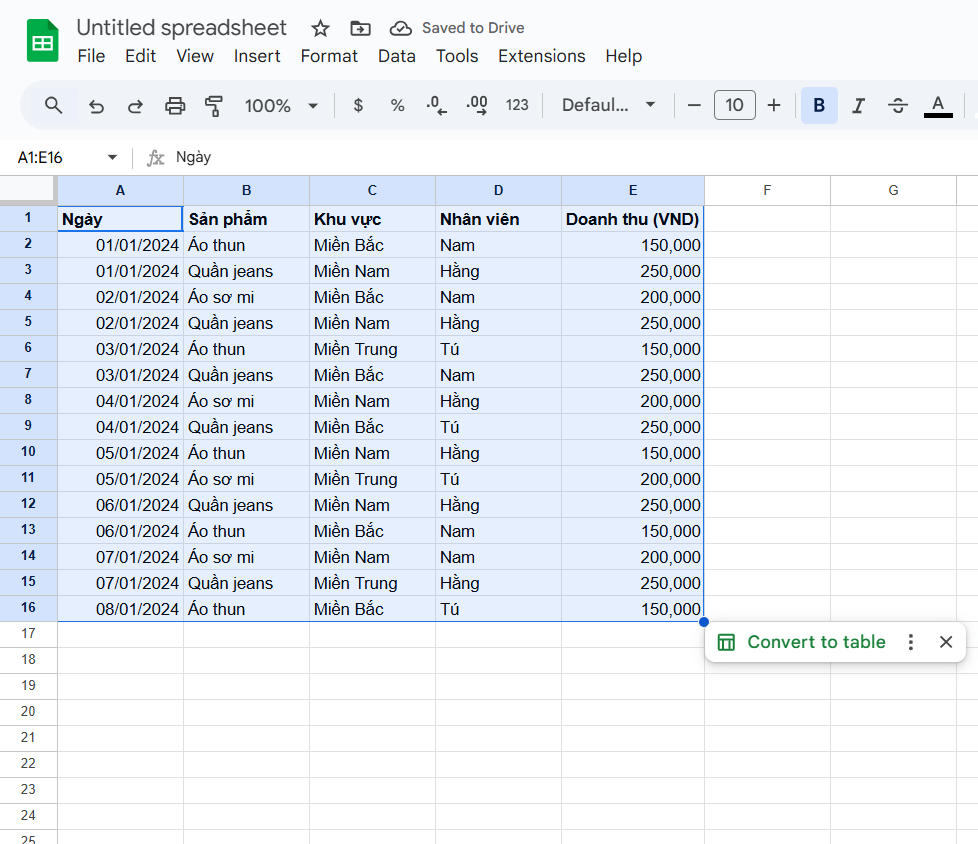
Task: Dismiss the Convert to table suggestion
Action: click(x=946, y=642)
